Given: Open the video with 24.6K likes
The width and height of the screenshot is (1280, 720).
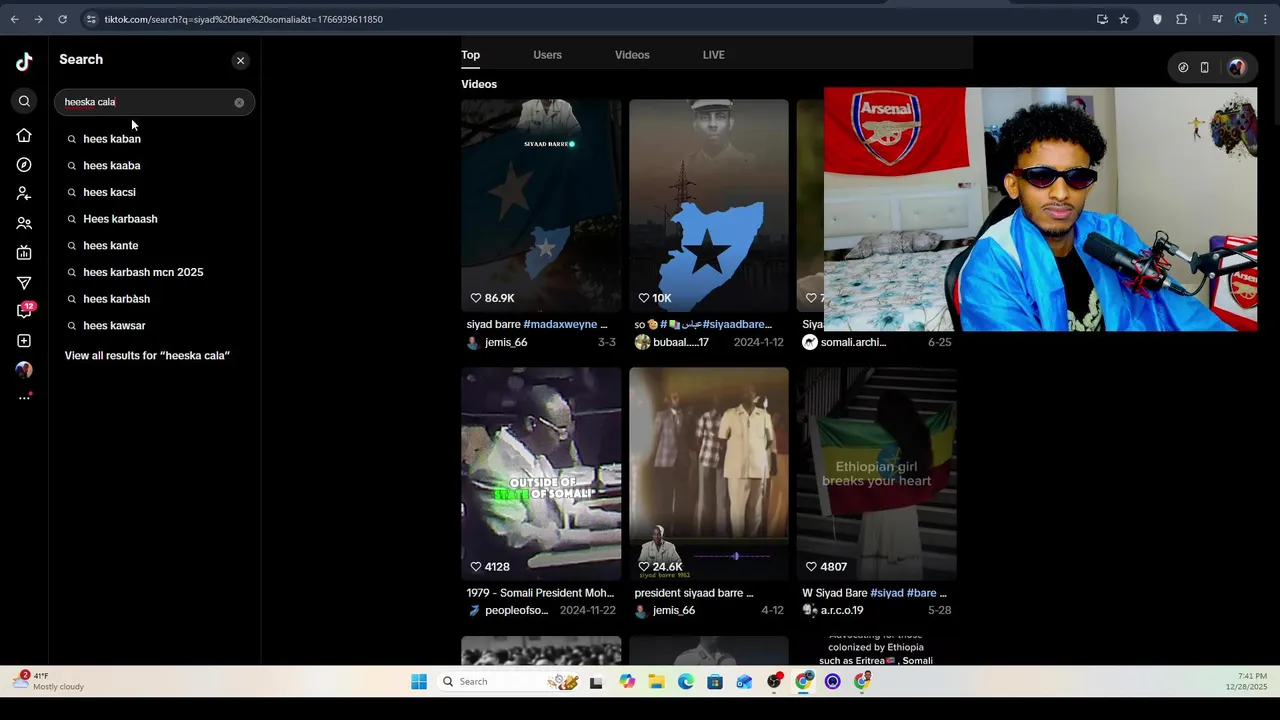Looking at the screenshot, I should pyautogui.click(x=709, y=473).
